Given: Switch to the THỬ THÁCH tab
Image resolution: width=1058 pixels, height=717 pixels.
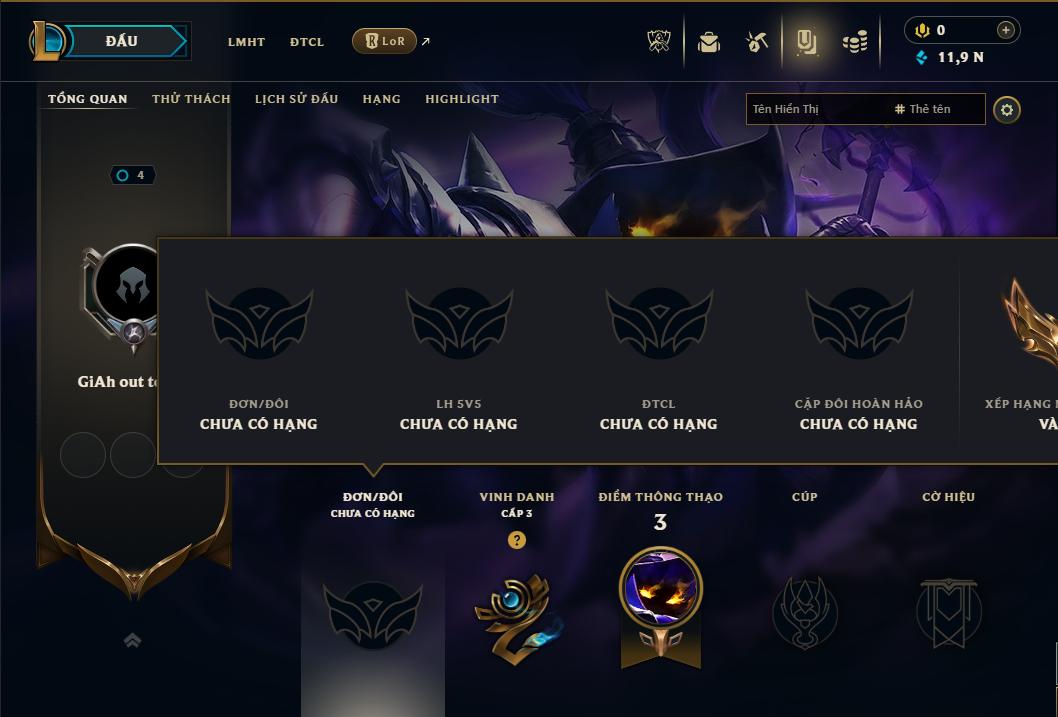Looking at the screenshot, I should (x=191, y=99).
